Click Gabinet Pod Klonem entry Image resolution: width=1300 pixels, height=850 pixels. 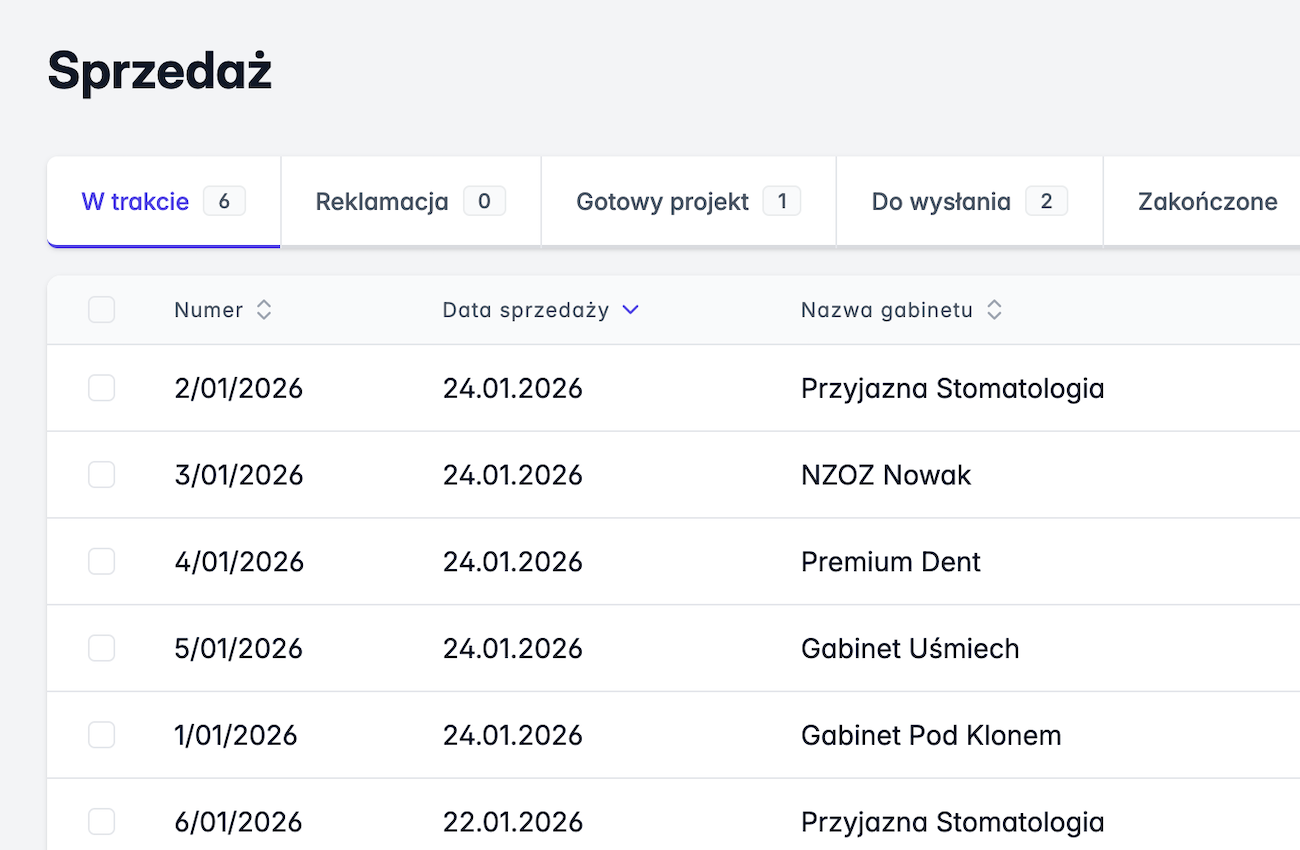930,736
